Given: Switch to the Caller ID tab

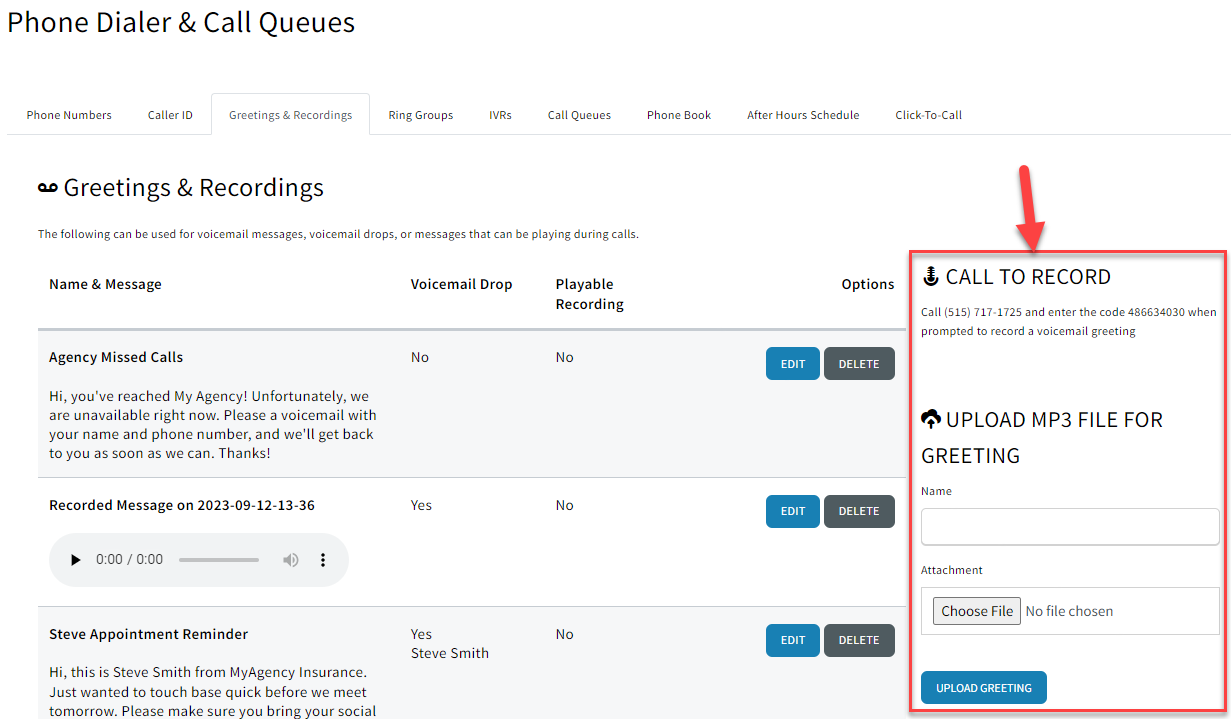Looking at the screenshot, I should pos(170,115).
